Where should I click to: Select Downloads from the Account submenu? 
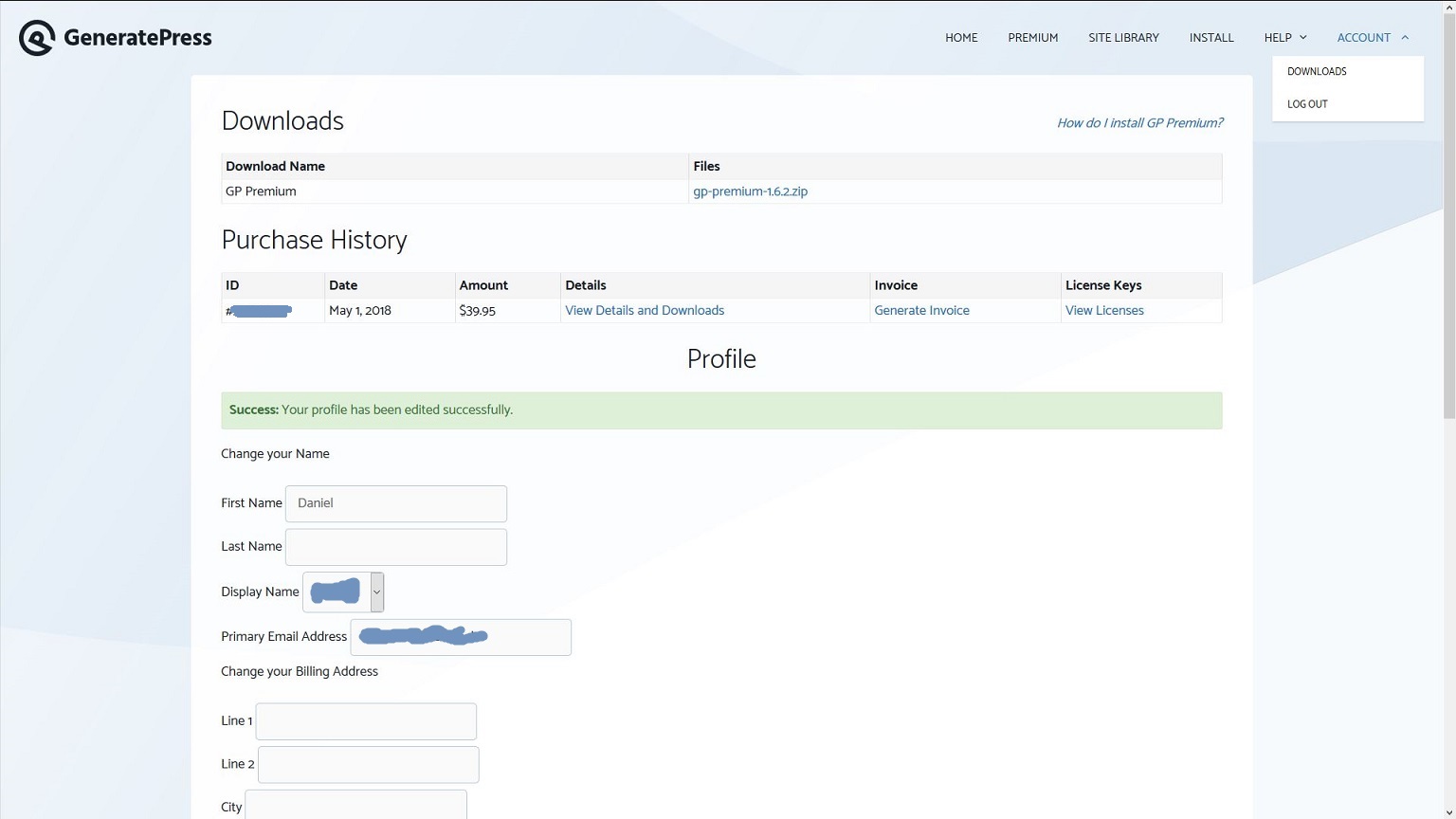pos(1317,72)
